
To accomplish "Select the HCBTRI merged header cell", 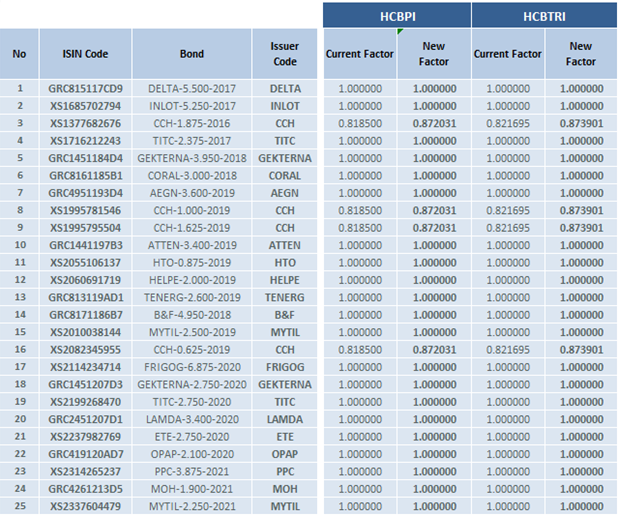I will click(543, 15).
